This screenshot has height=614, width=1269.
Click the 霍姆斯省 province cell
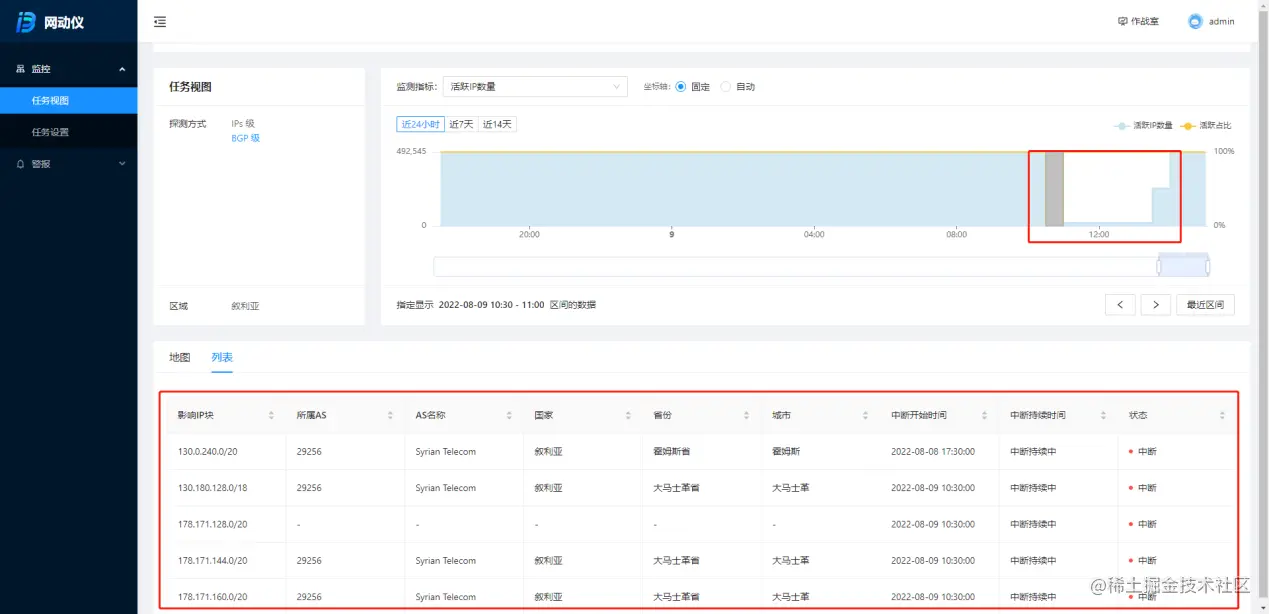(671, 452)
